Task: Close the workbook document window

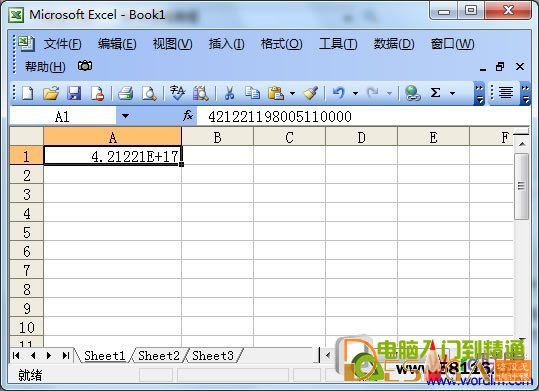Action: pyautogui.click(x=520, y=66)
